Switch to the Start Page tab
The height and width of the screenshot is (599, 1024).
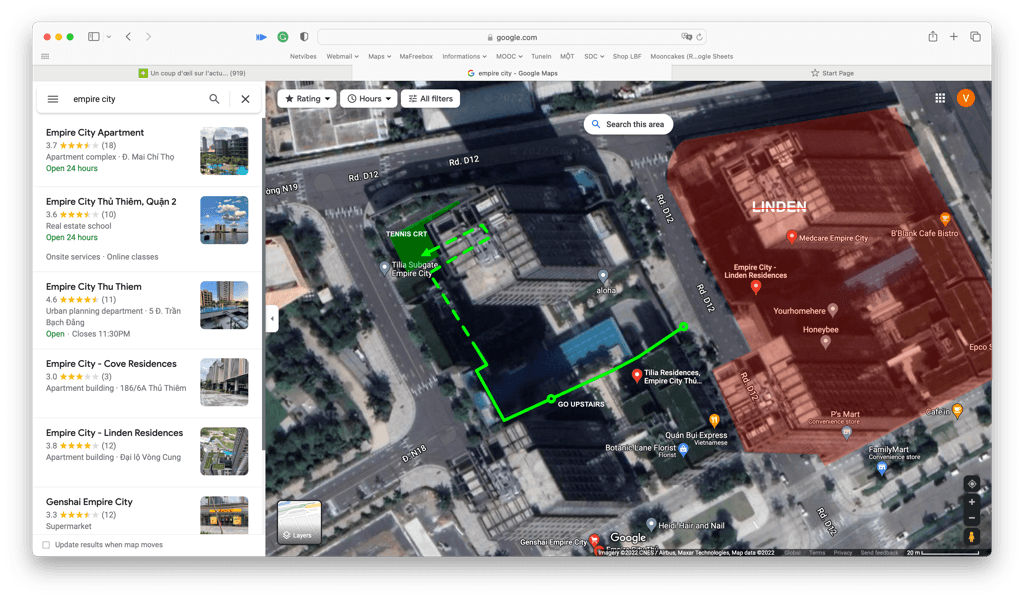coord(832,73)
